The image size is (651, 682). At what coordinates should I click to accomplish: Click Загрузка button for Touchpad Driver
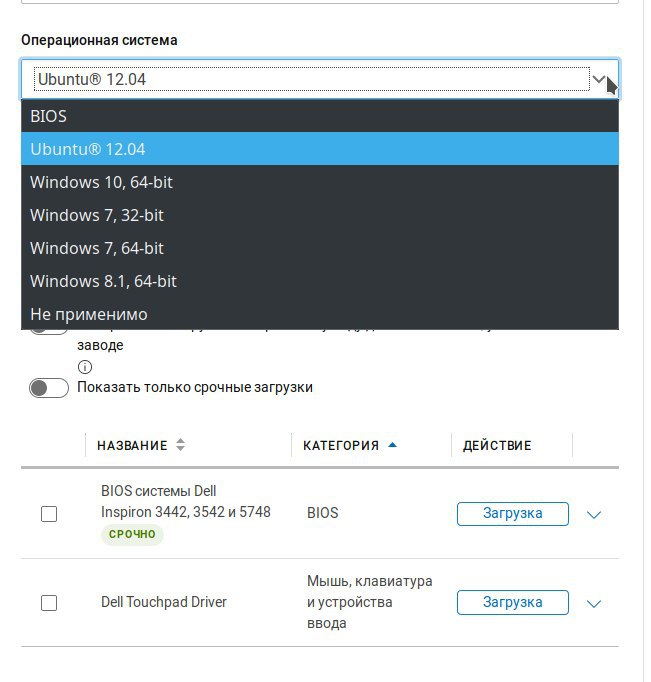513,602
